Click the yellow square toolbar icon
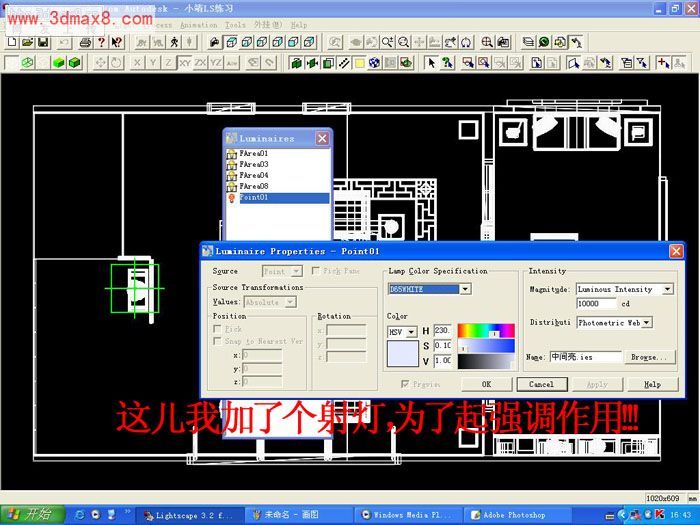Viewport: 700px width, 525px height. pyautogui.click(x=359, y=63)
